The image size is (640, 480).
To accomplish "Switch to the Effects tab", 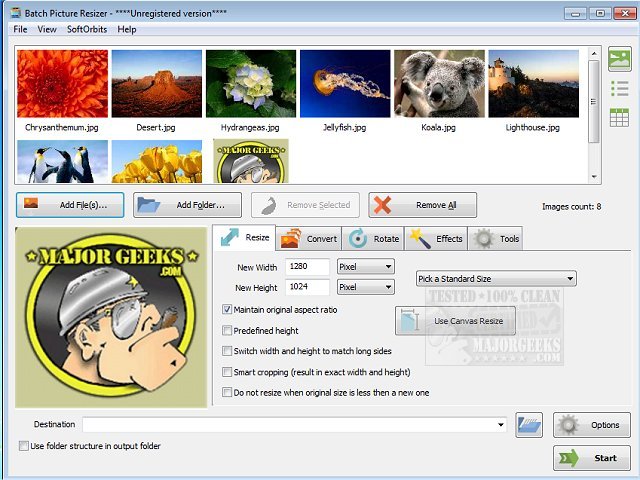I will tap(436, 238).
